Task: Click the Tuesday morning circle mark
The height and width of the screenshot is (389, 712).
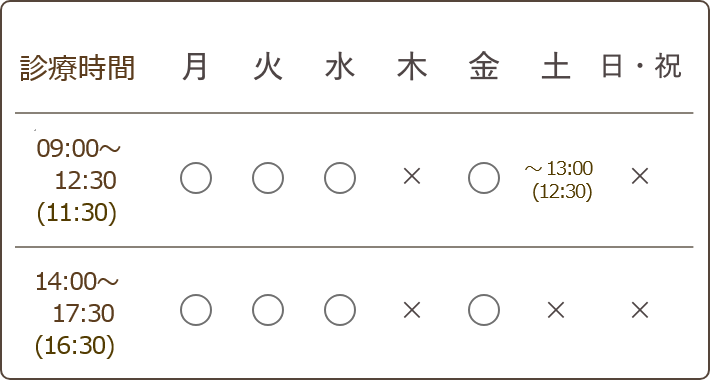Action: pos(268,178)
